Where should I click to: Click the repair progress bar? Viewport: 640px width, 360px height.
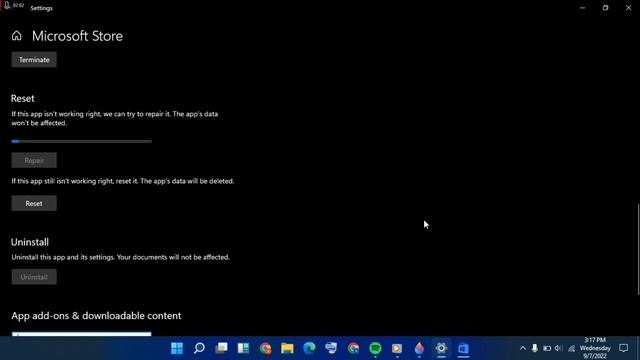tap(82, 141)
